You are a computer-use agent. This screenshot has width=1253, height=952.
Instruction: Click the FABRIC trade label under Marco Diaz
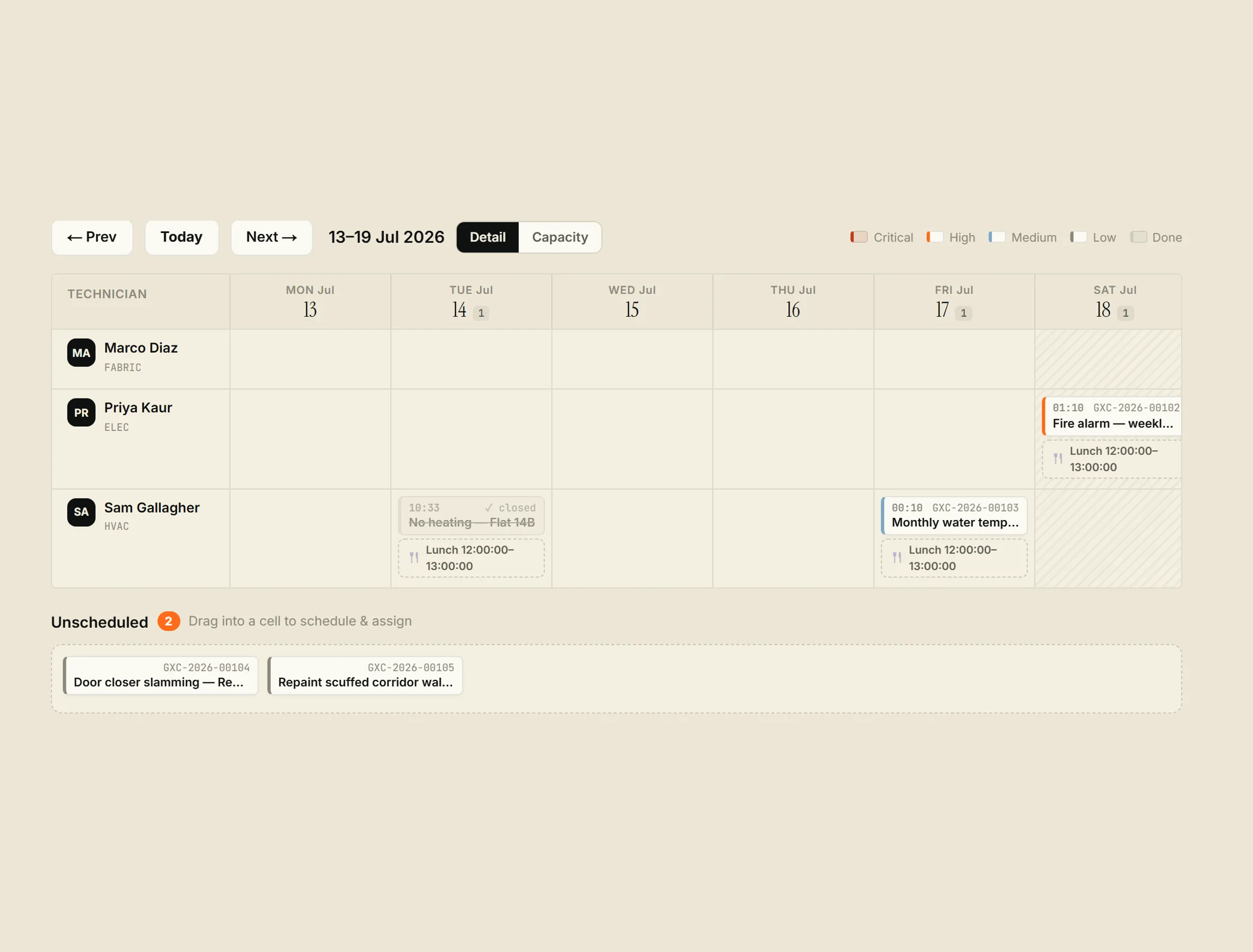(x=123, y=368)
